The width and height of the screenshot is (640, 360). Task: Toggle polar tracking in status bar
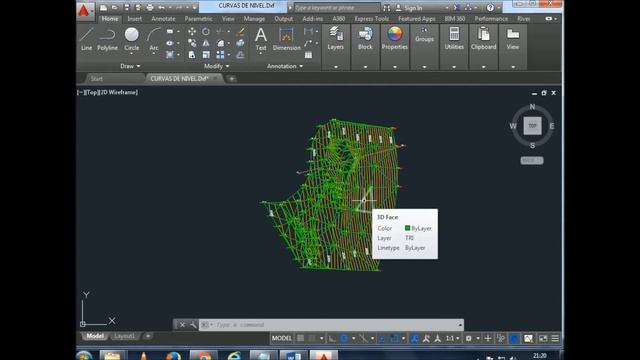click(344, 338)
